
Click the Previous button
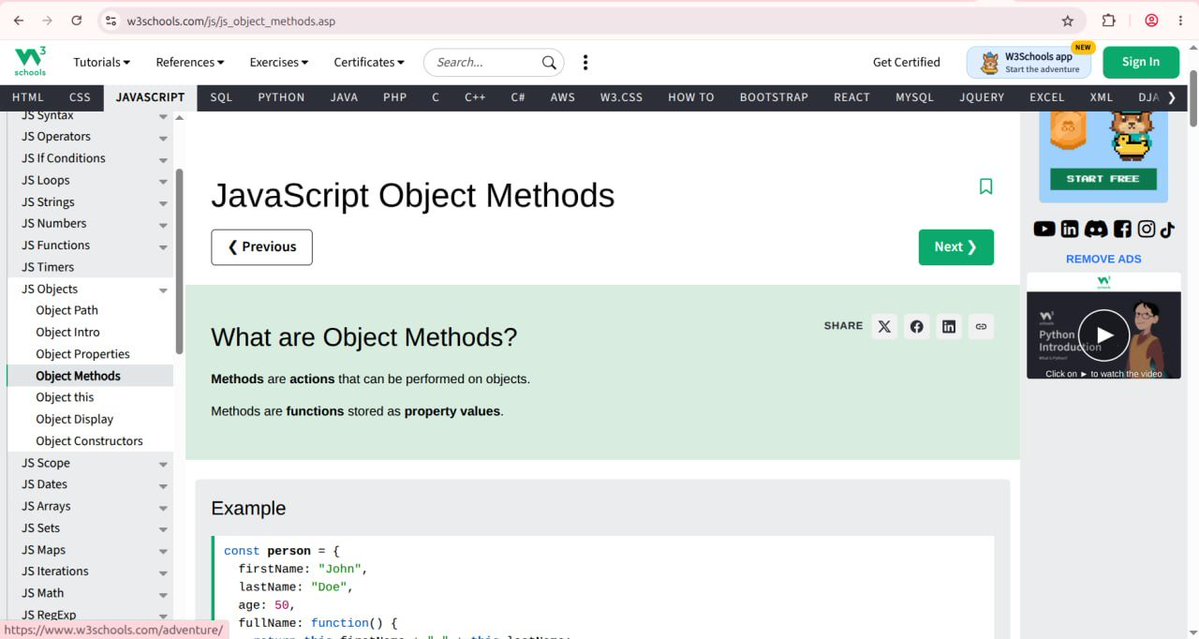[262, 247]
